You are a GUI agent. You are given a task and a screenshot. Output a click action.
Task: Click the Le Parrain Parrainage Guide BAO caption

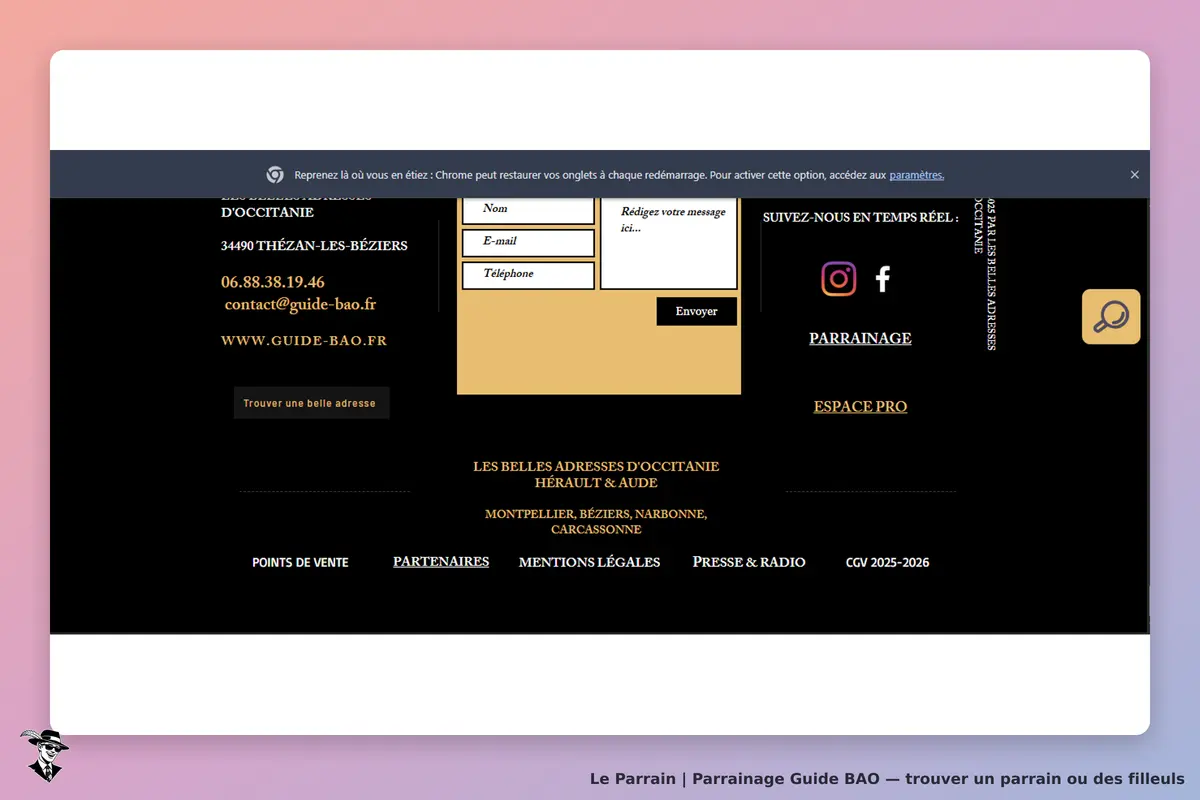pyautogui.click(x=887, y=779)
